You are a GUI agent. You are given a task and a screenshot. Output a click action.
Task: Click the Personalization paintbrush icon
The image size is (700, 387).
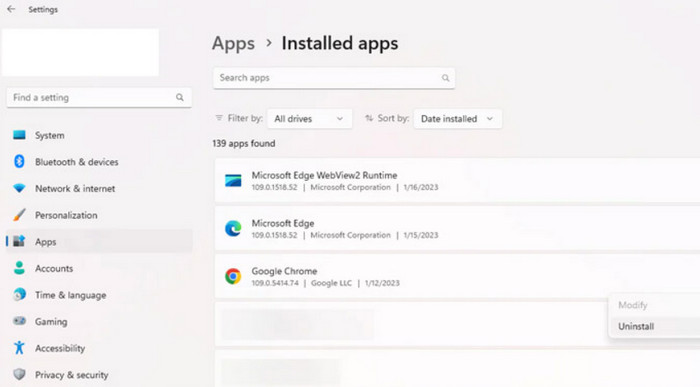tap(19, 215)
